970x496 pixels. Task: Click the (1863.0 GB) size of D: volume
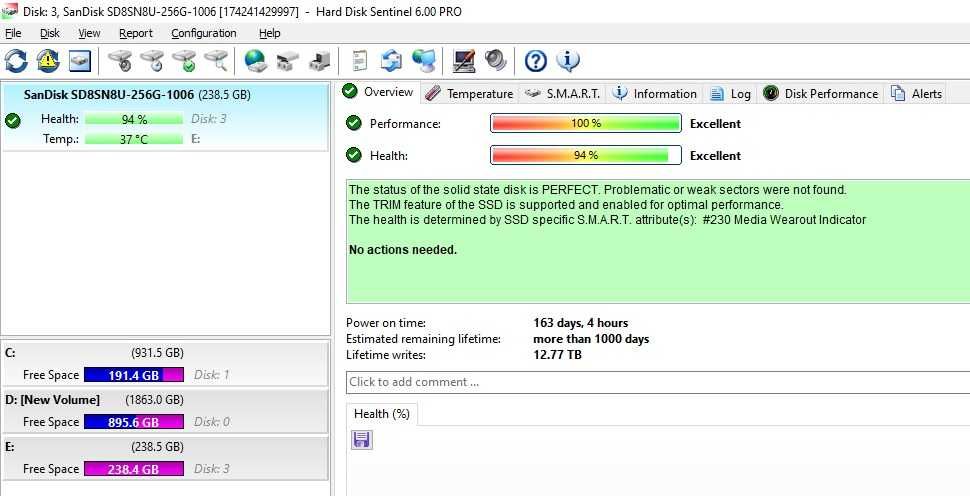[x=154, y=400]
